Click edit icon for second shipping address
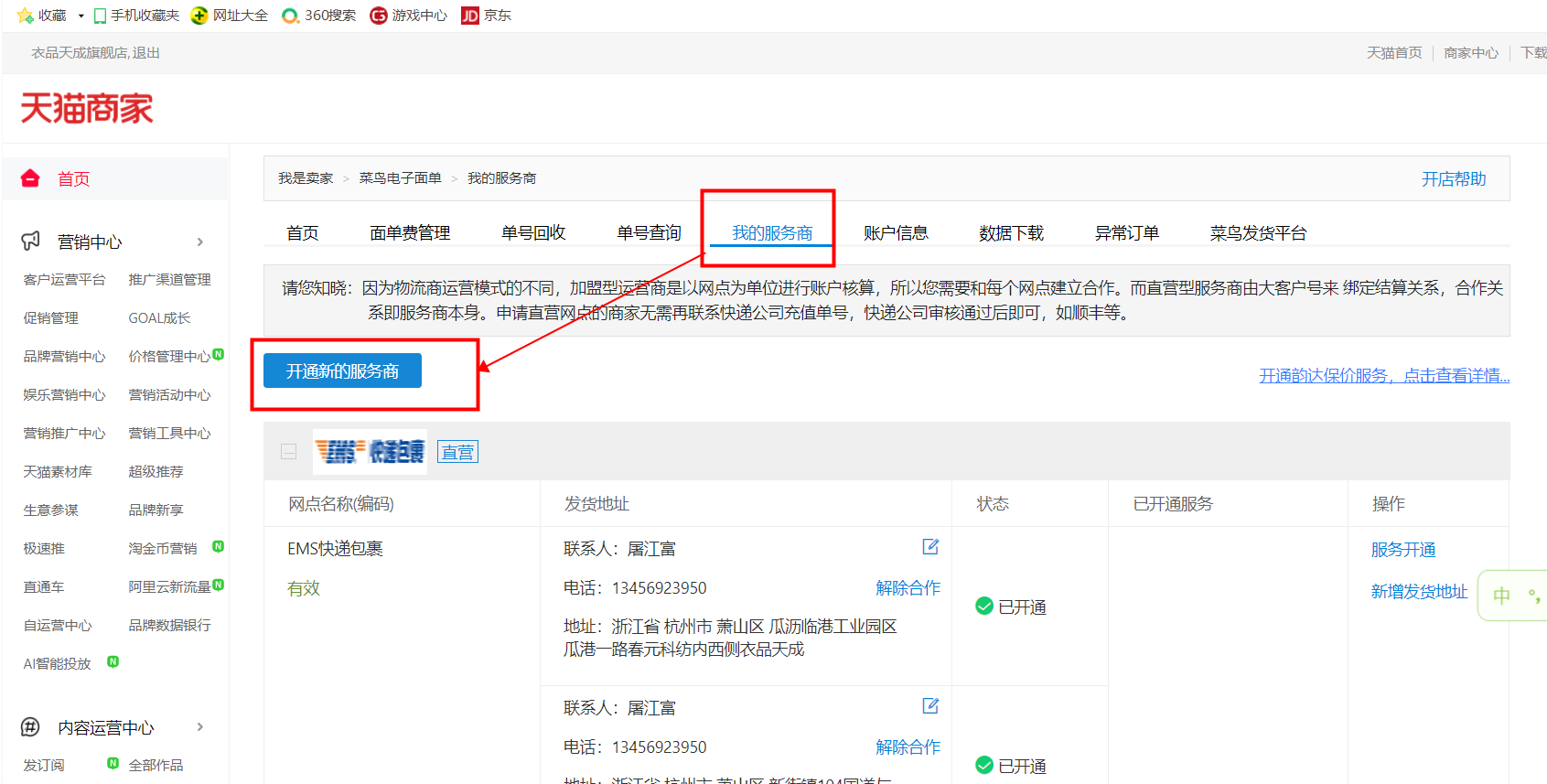1547x784 pixels. [x=930, y=706]
